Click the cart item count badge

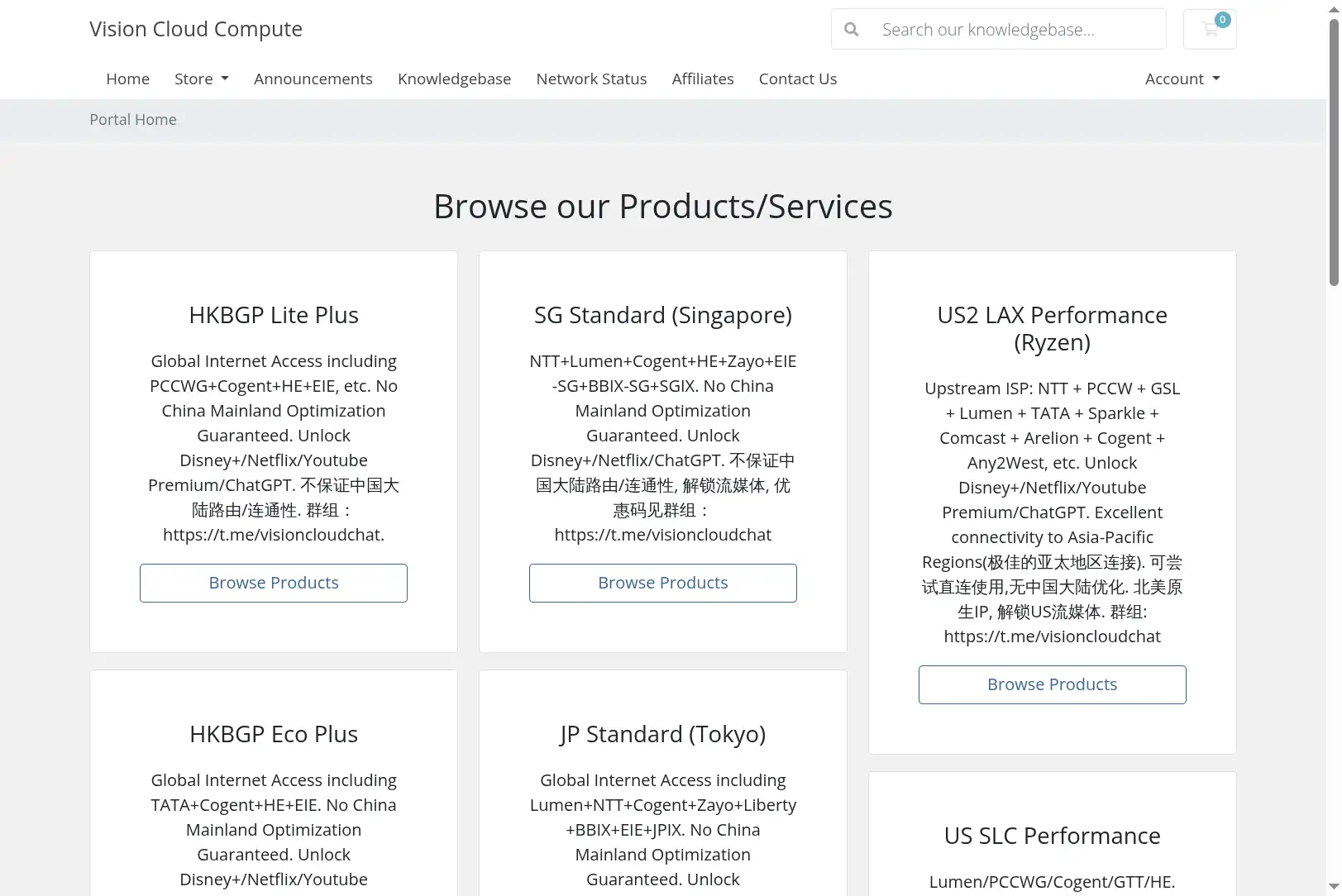[x=1222, y=20]
